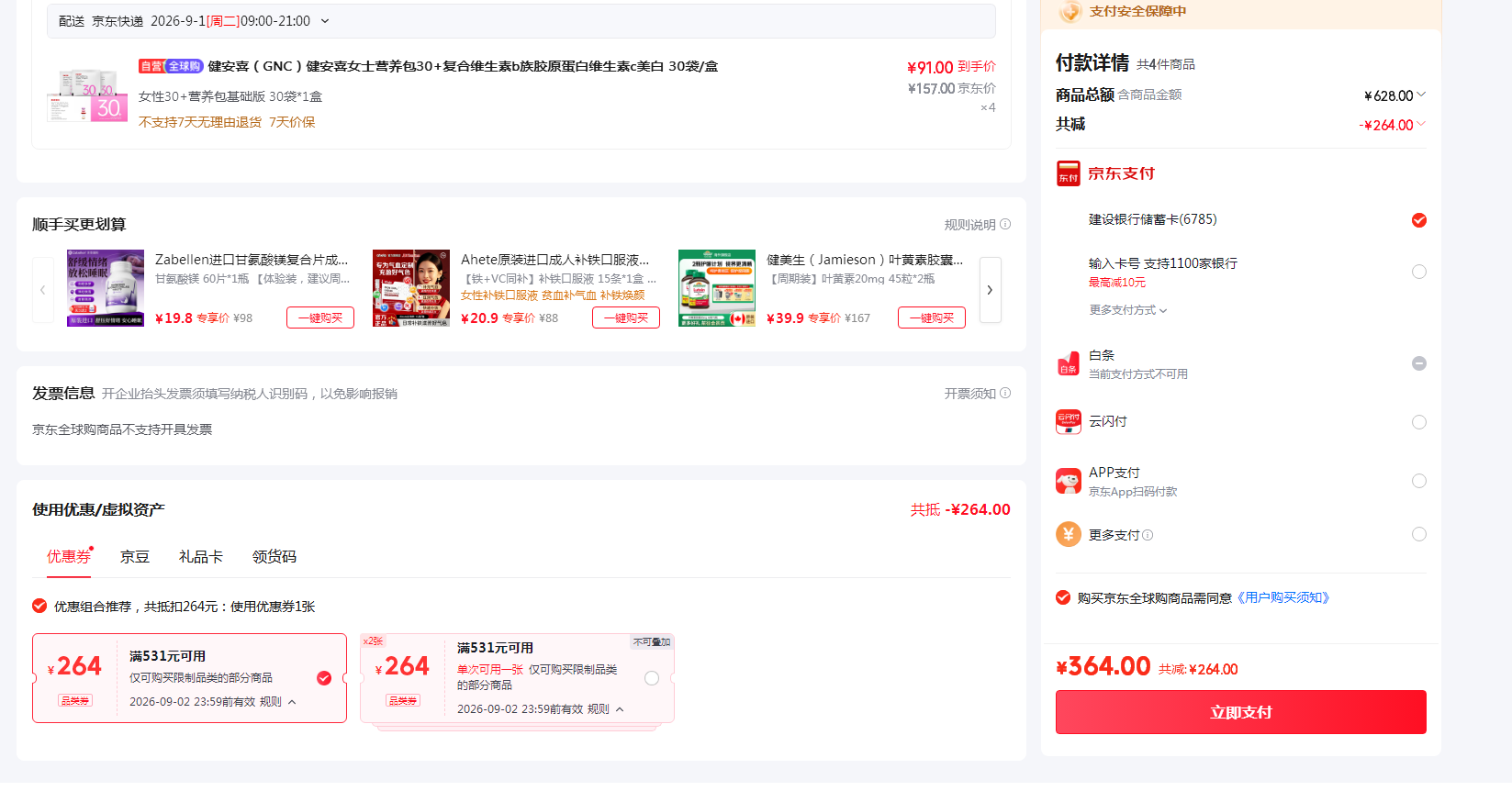Toggle the 优惠组合推荐 checkbox
The height and width of the screenshot is (791, 1512).
(39, 606)
